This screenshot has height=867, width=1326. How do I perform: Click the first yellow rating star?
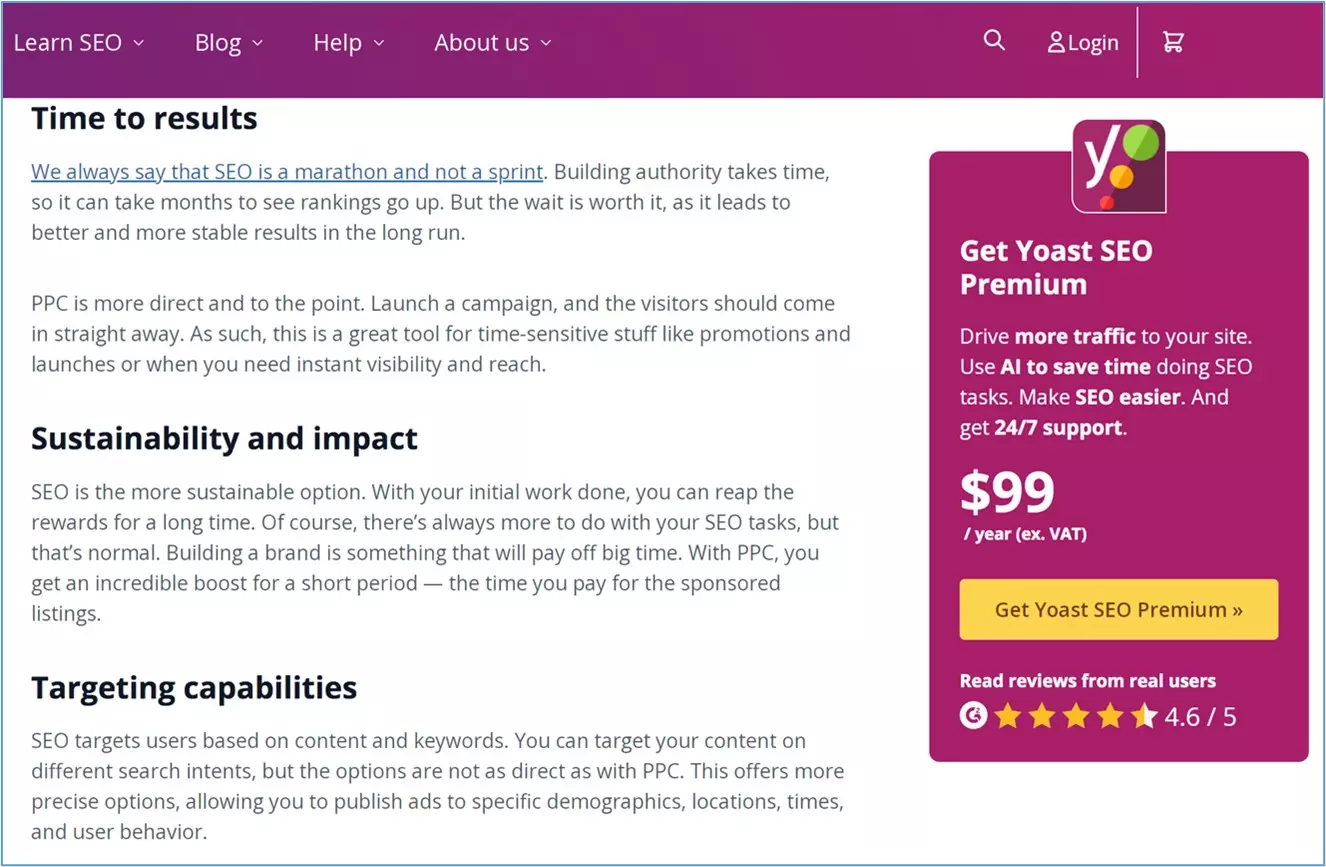point(1007,716)
